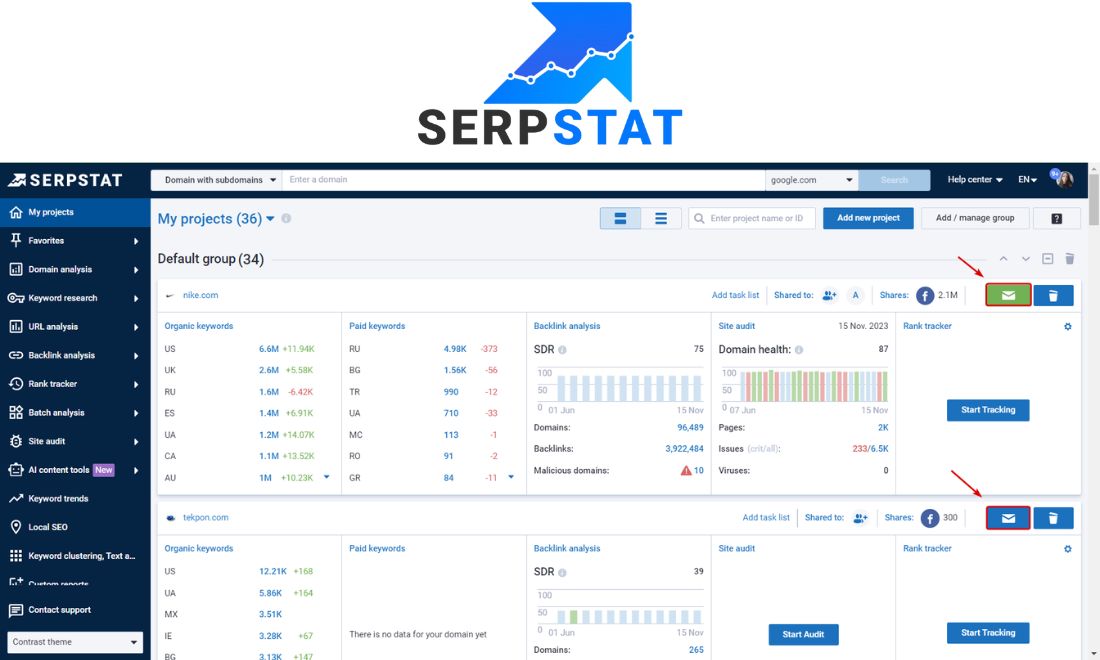Open the help question mark icon
The image size is (1100, 660).
pos(1057,218)
